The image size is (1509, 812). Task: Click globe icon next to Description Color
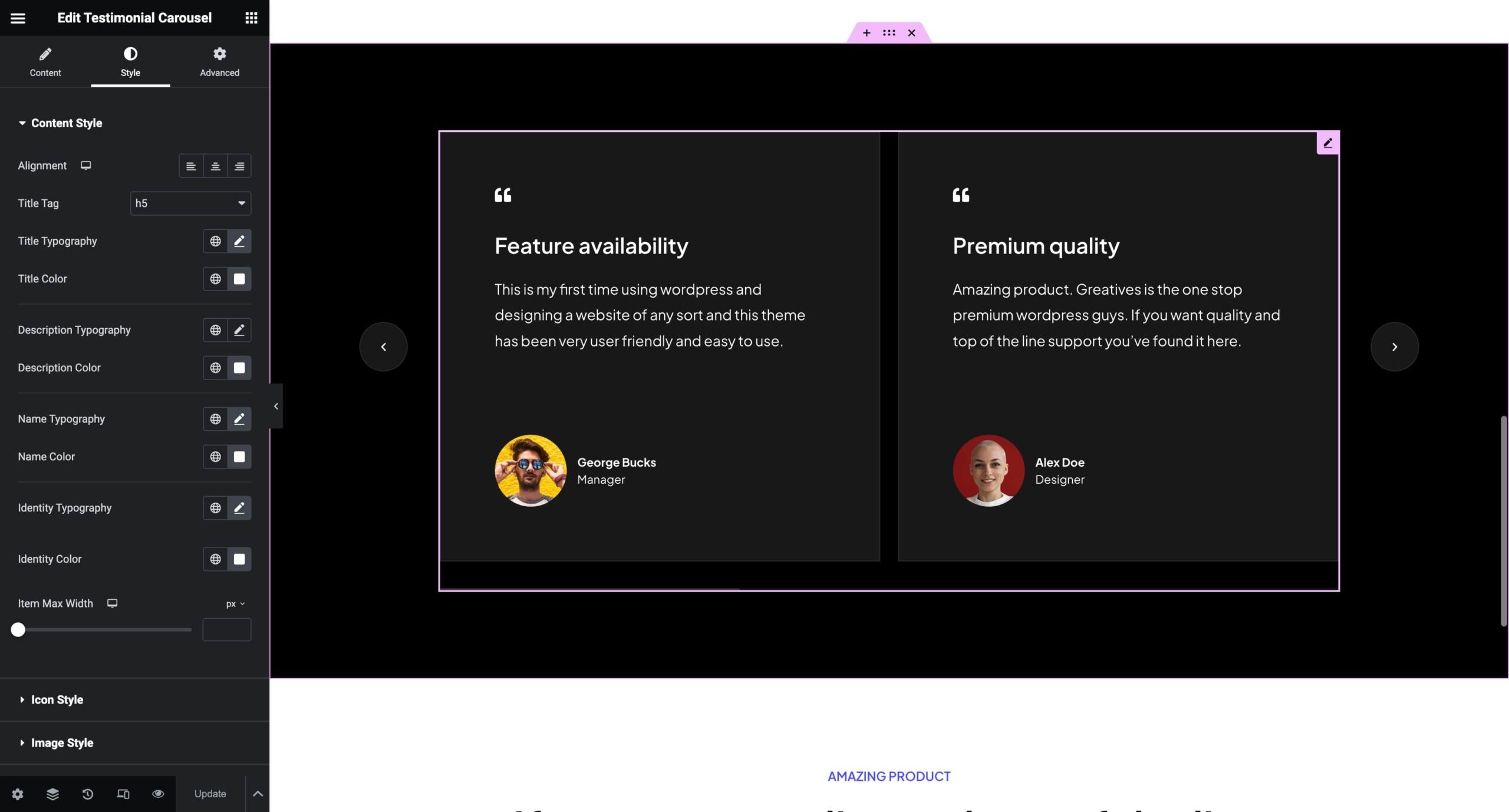[215, 368]
